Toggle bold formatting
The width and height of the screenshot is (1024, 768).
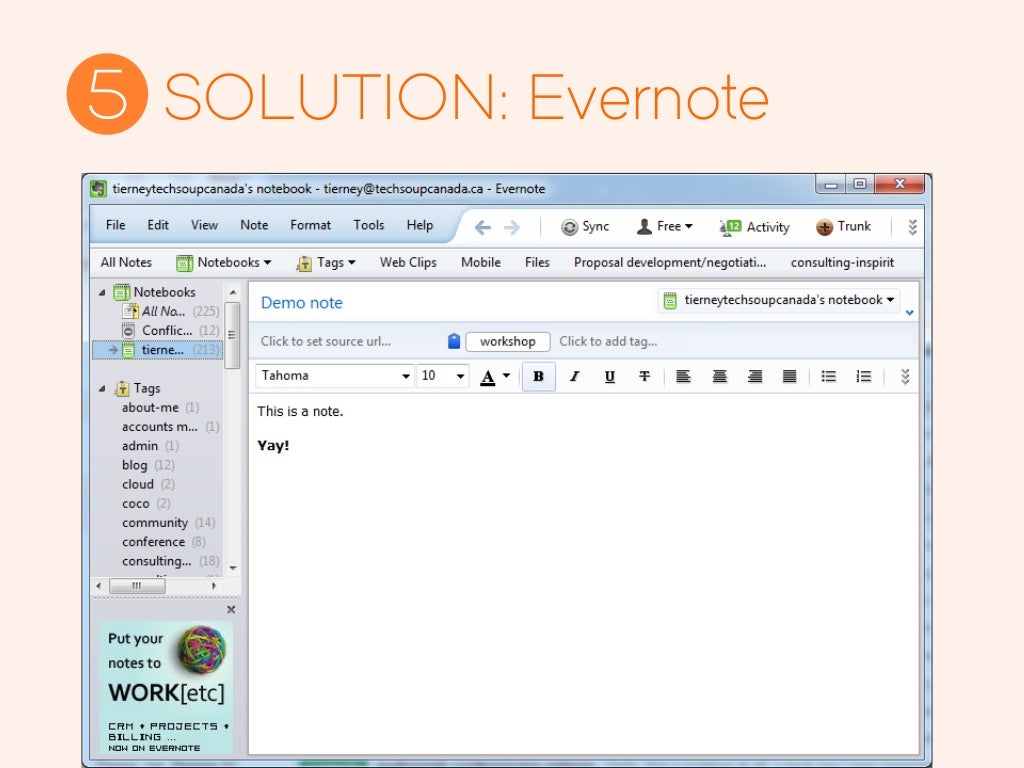539,376
